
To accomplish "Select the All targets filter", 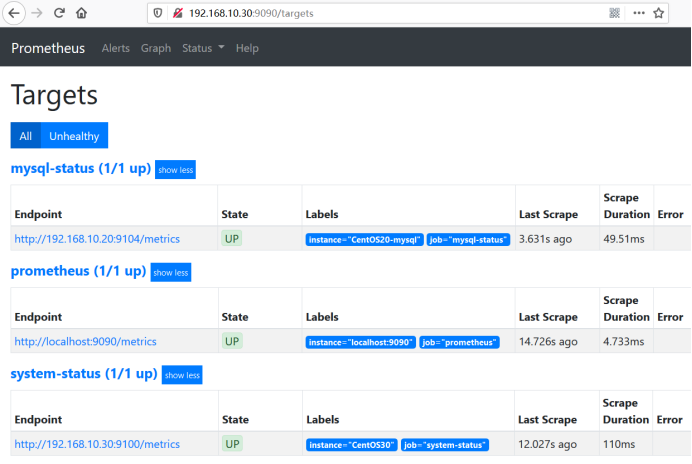I will [26, 136].
